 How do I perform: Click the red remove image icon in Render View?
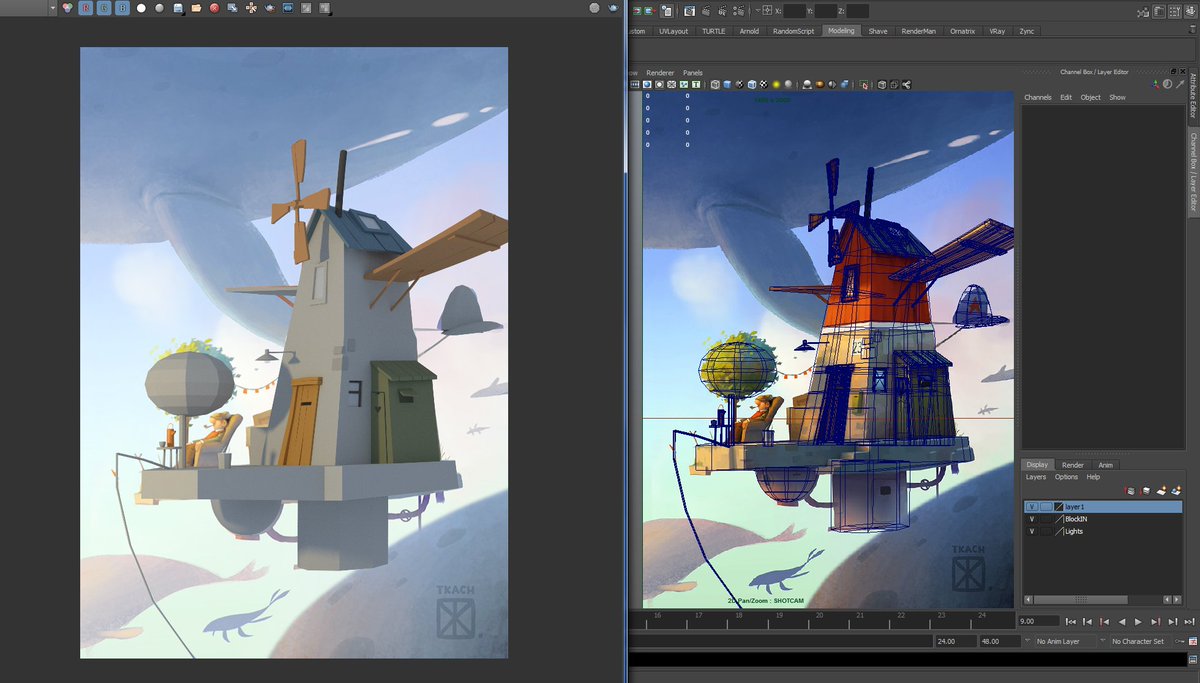click(214, 8)
